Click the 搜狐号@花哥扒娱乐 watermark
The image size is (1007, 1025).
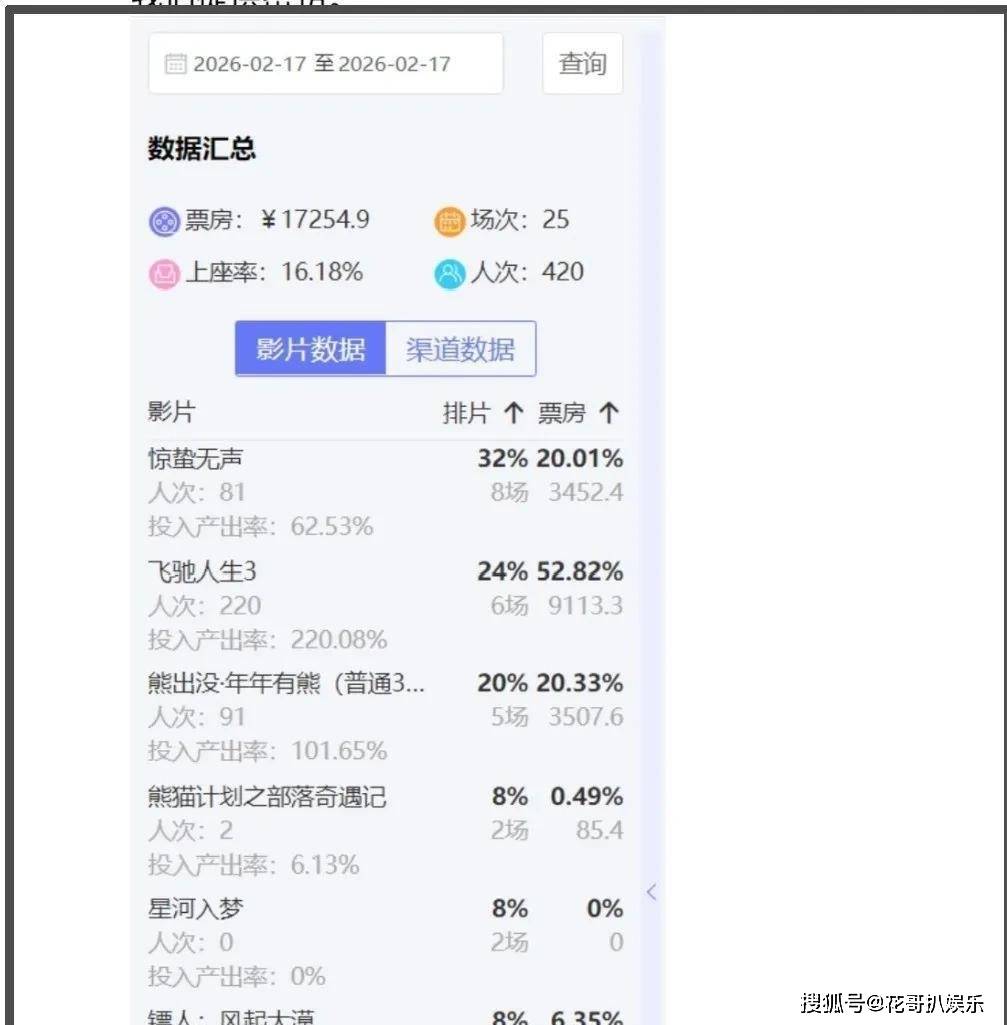tap(892, 1001)
